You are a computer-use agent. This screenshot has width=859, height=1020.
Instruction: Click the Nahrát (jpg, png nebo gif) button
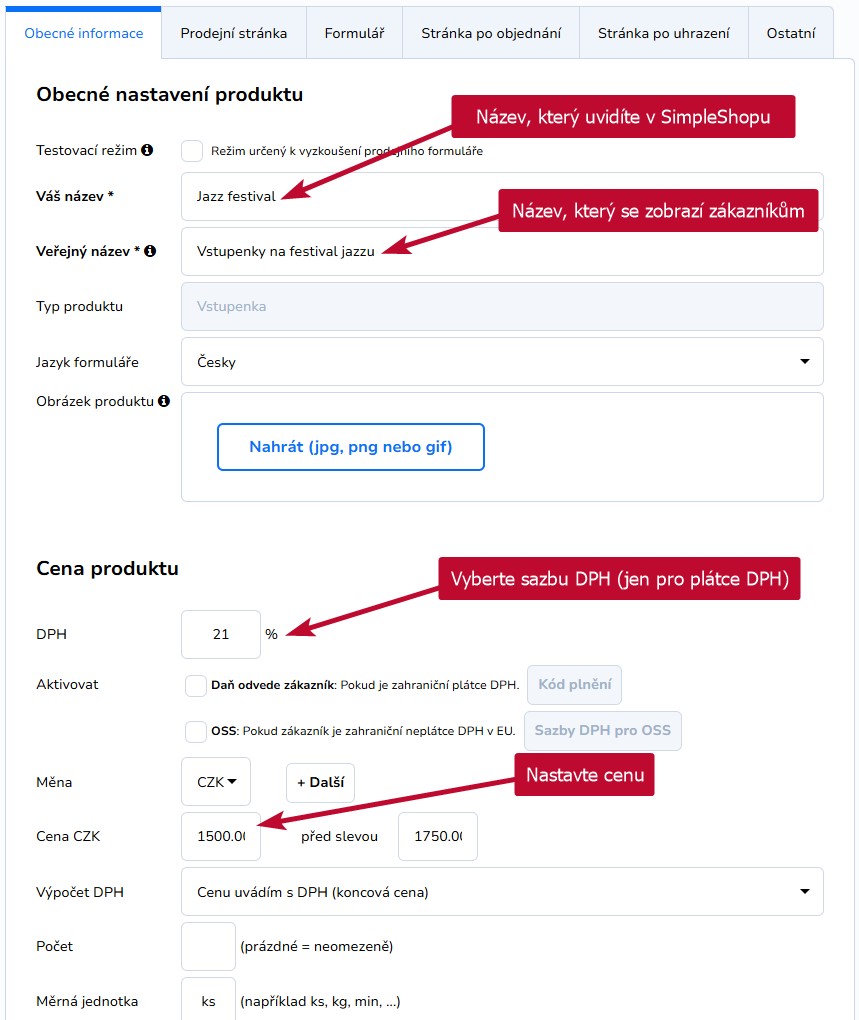tap(350, 447)
